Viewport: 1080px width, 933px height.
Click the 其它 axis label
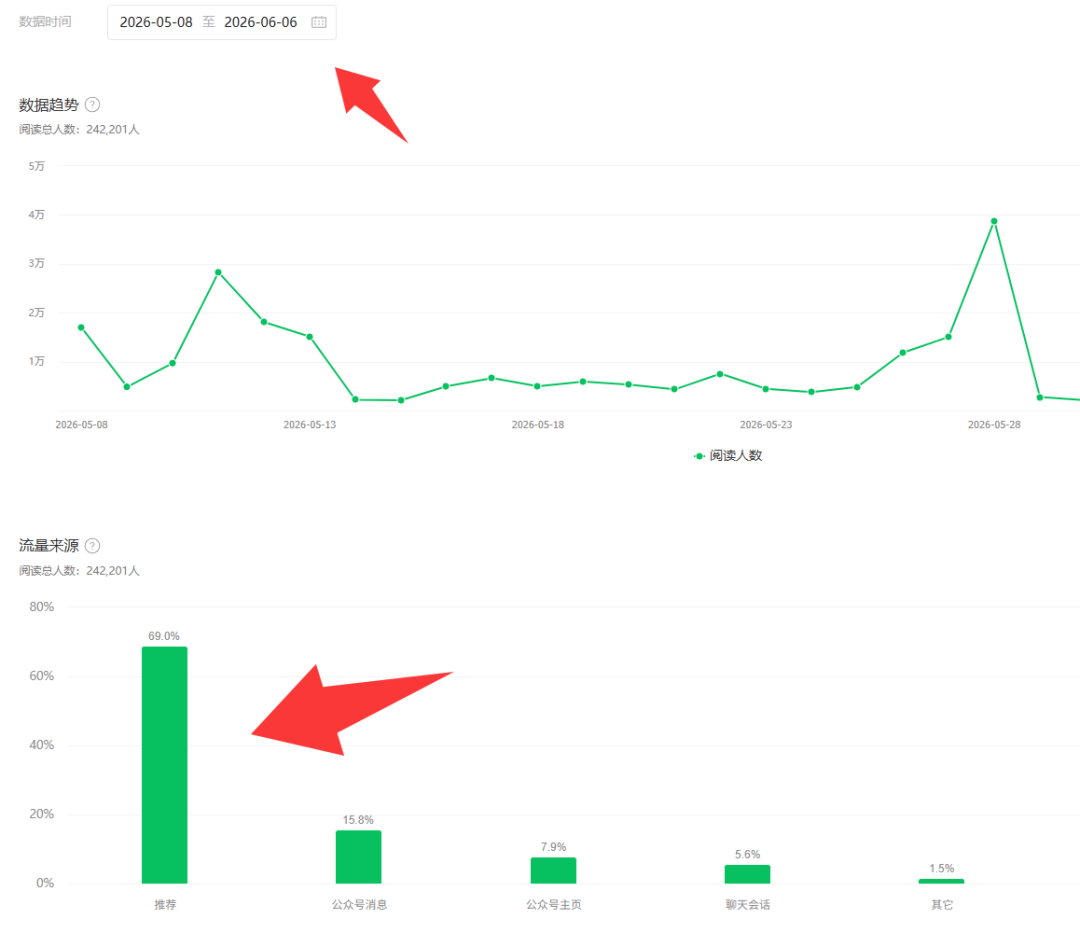point(942,905)
